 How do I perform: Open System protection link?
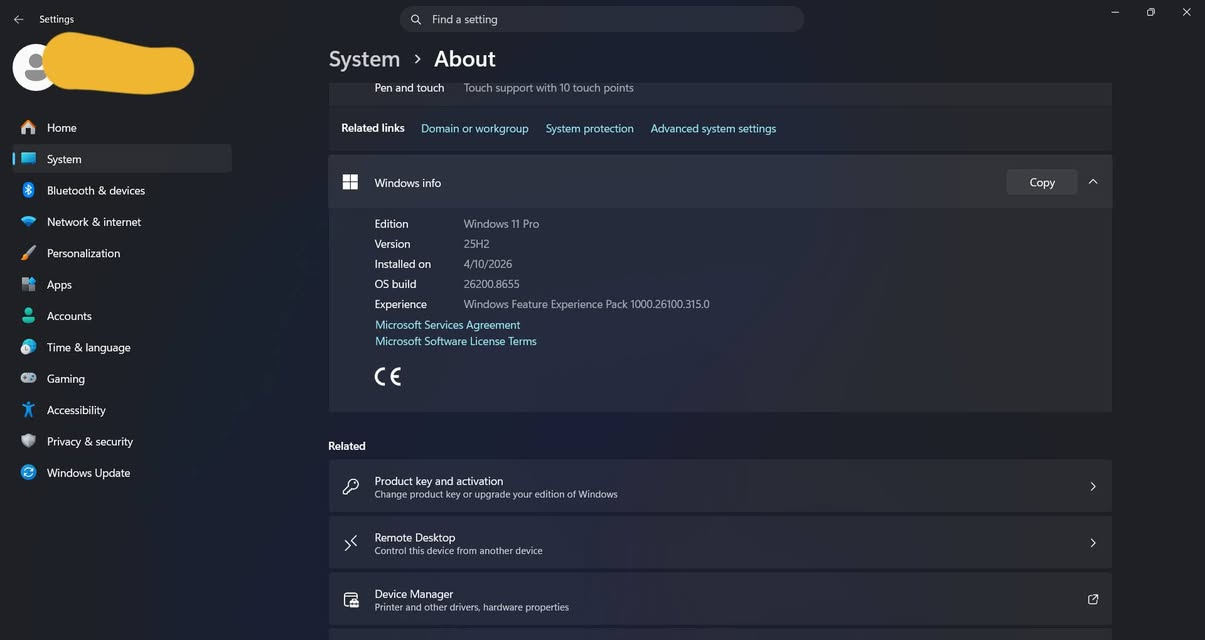[x=589, y=129]
